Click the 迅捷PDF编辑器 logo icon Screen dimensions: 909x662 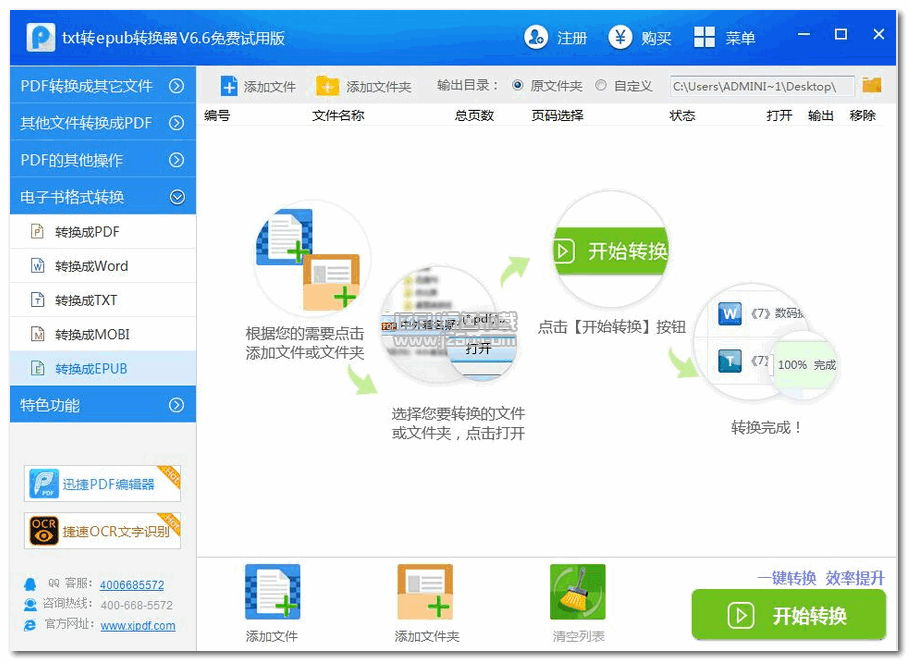[x=44, y=483]
